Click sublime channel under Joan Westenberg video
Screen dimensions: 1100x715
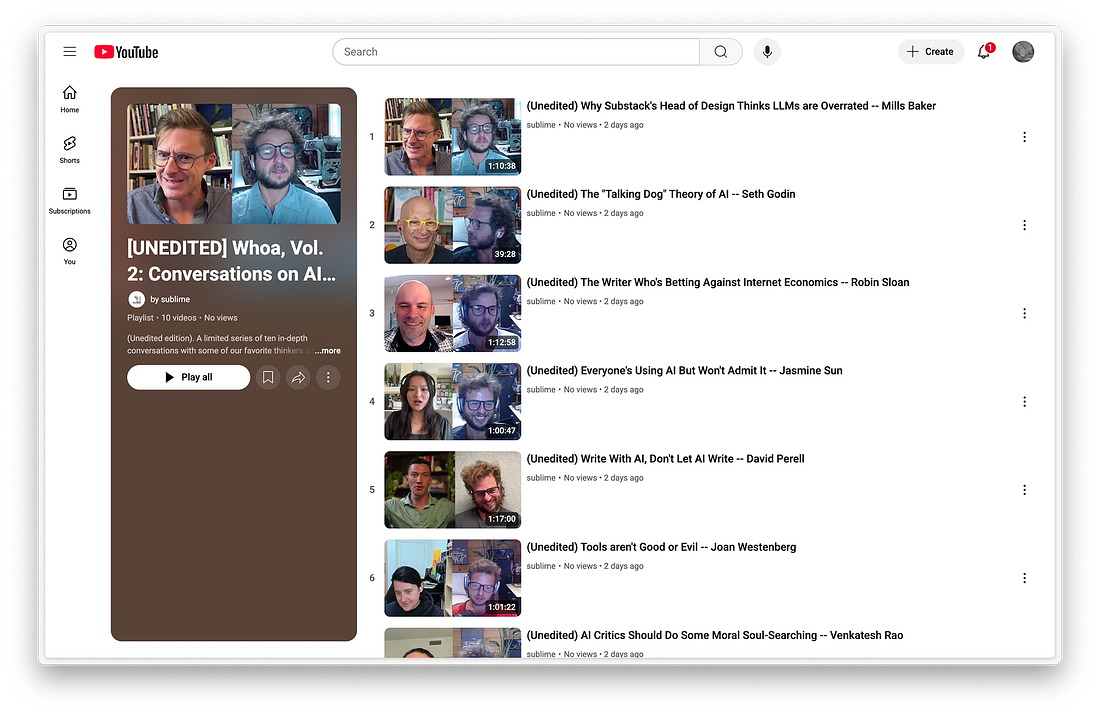pyautogui.click(x=541, y=566)
